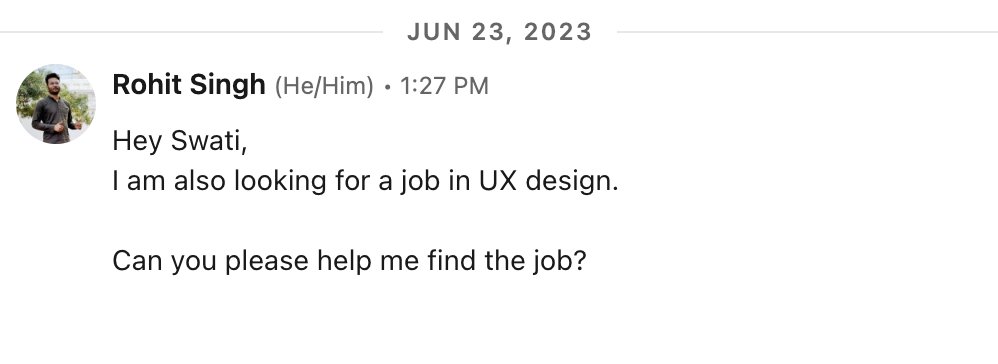The width and height of the screenshot is (998, 364).
Task: Click the word "please" in the last line
Action: pos(267,262)
